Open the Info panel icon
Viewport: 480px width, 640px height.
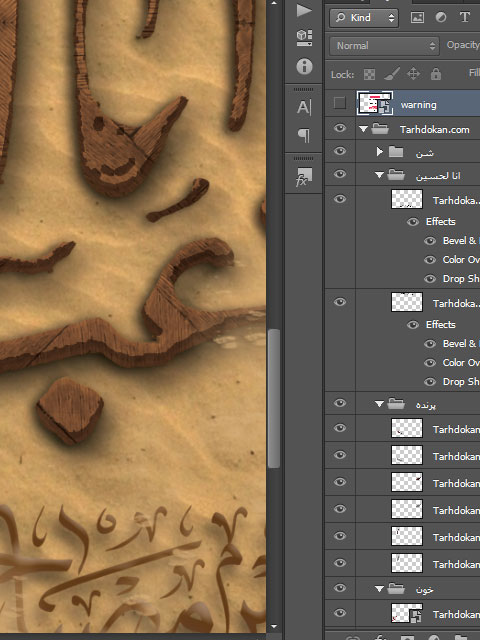tap(304, 66)
